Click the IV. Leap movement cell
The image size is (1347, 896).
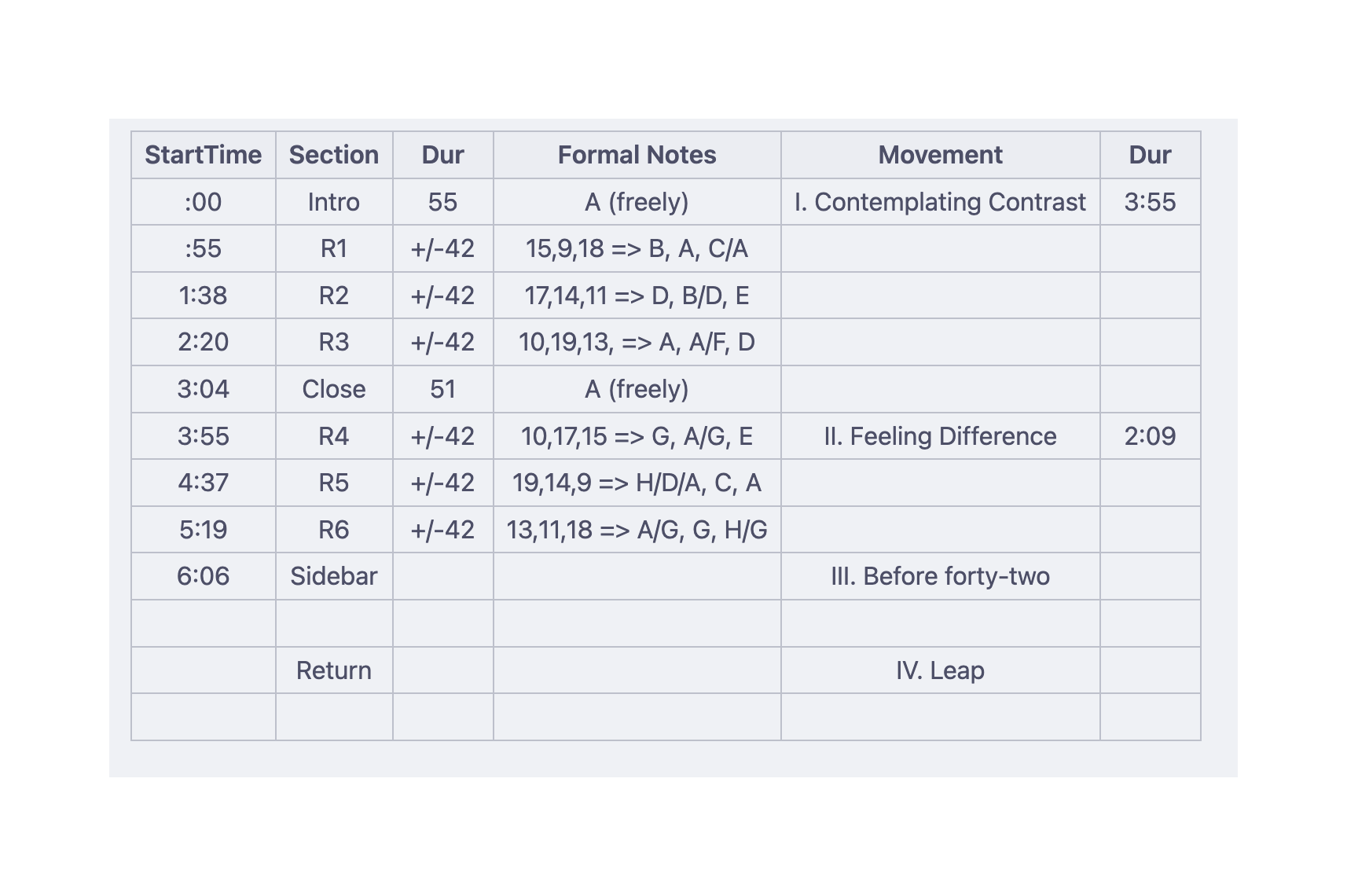tap(941, 670)
